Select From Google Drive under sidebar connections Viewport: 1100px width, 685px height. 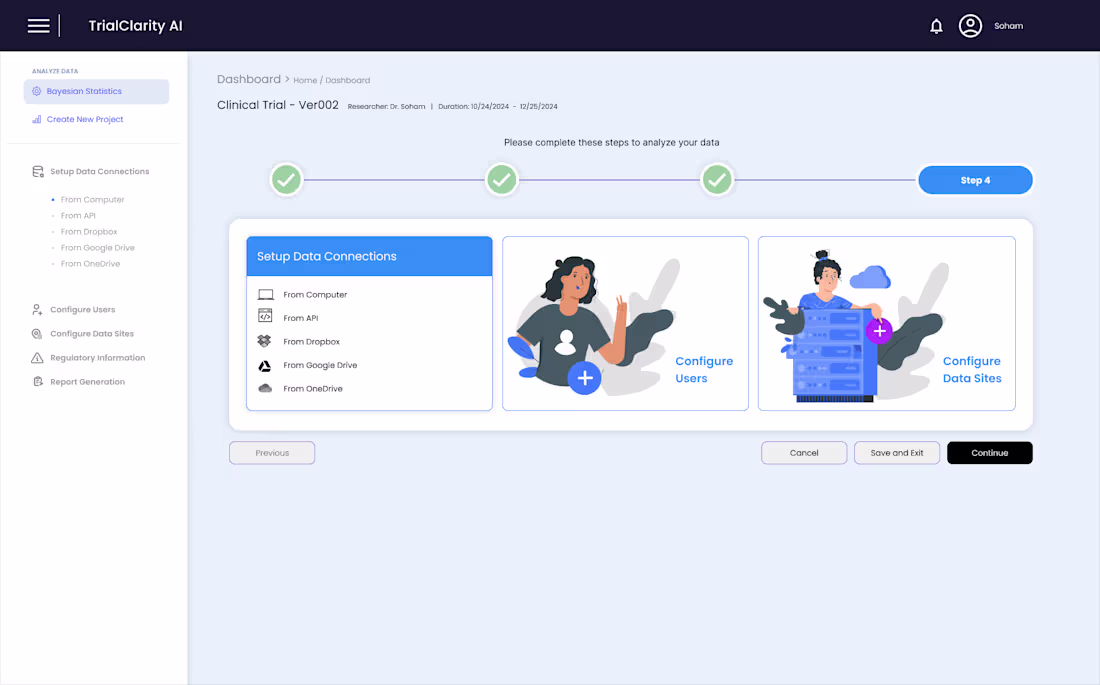point(97,247)
